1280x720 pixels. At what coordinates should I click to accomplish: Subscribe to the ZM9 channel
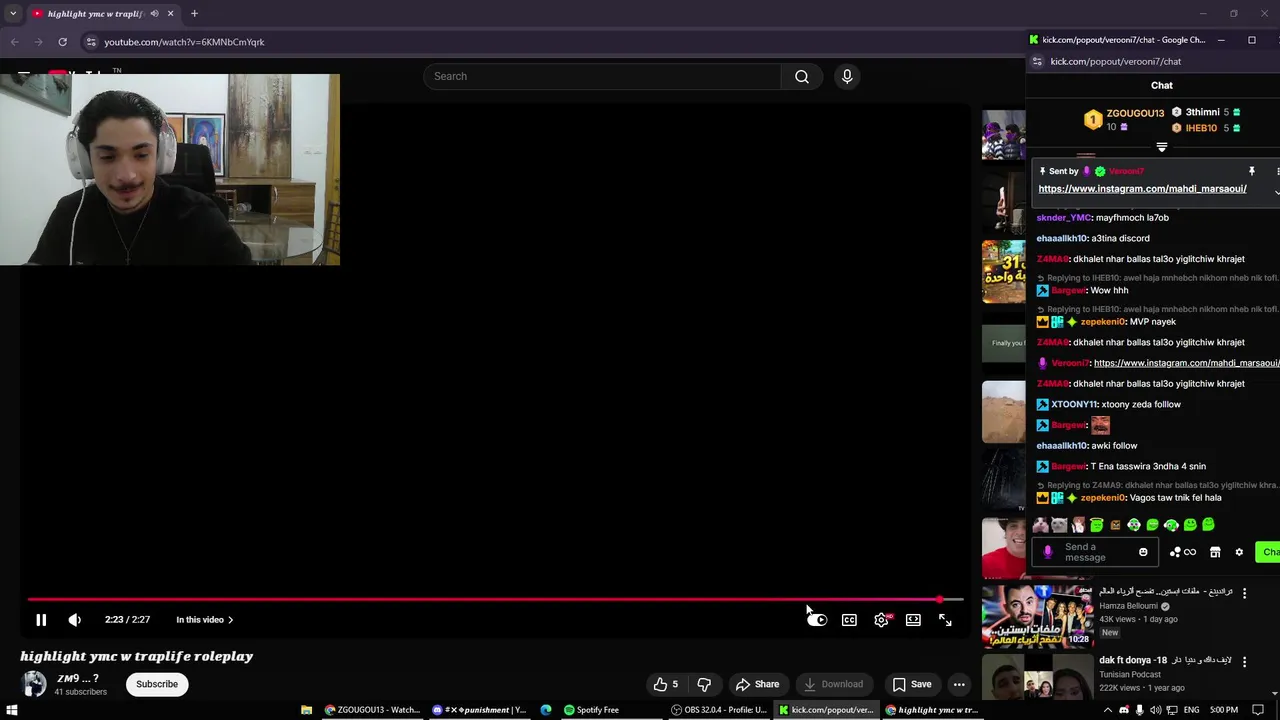click(x=157, y=684)
